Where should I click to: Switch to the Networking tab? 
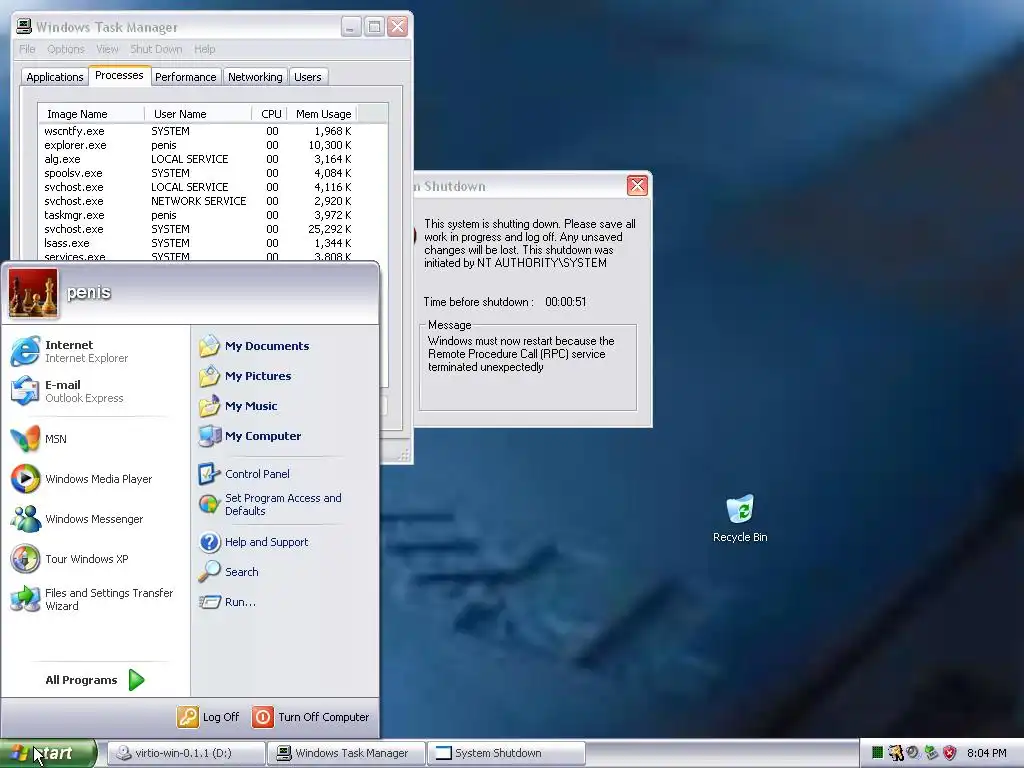[255, 77]
